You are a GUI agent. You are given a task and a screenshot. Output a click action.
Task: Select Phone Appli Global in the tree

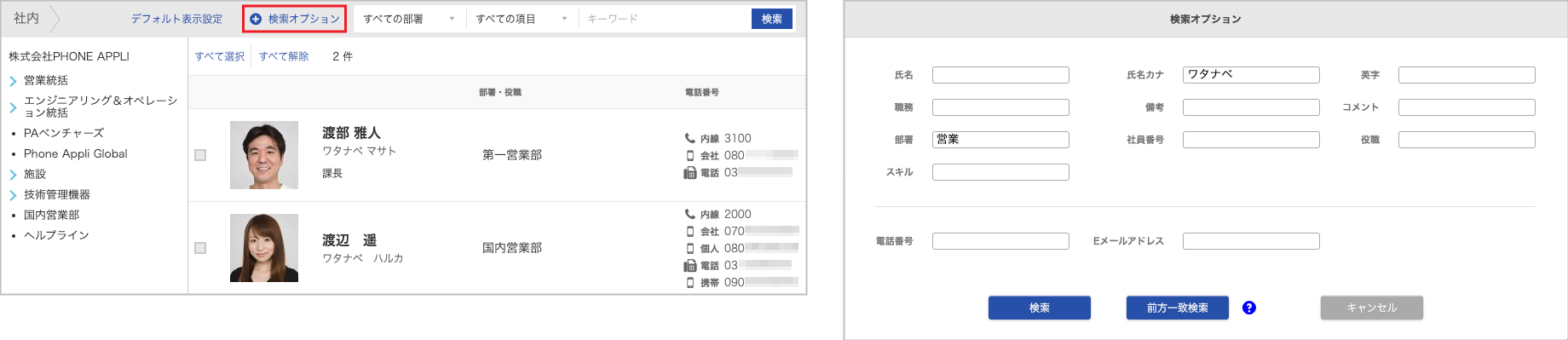76,153
